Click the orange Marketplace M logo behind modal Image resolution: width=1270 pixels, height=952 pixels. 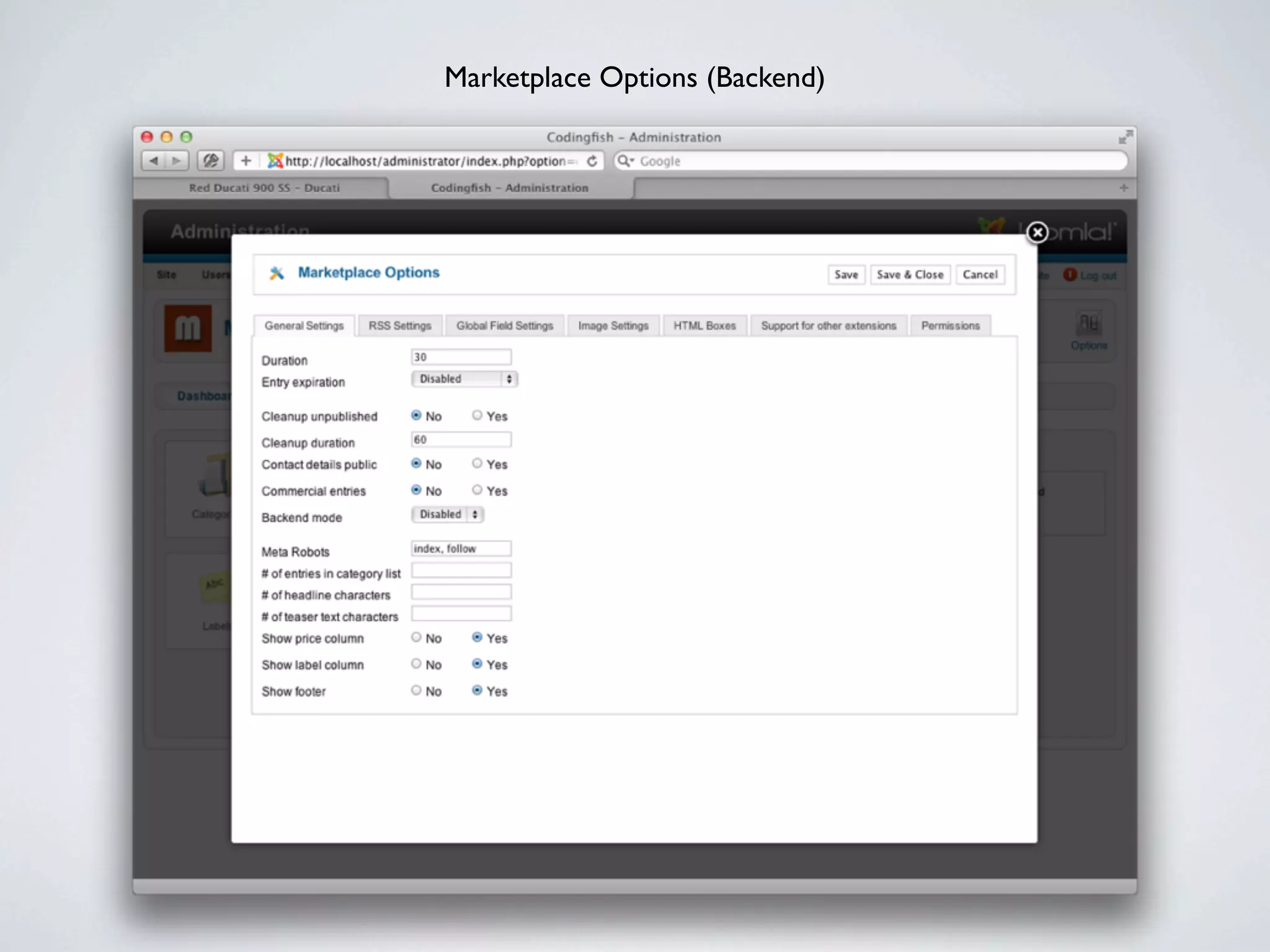coord(188,328)
